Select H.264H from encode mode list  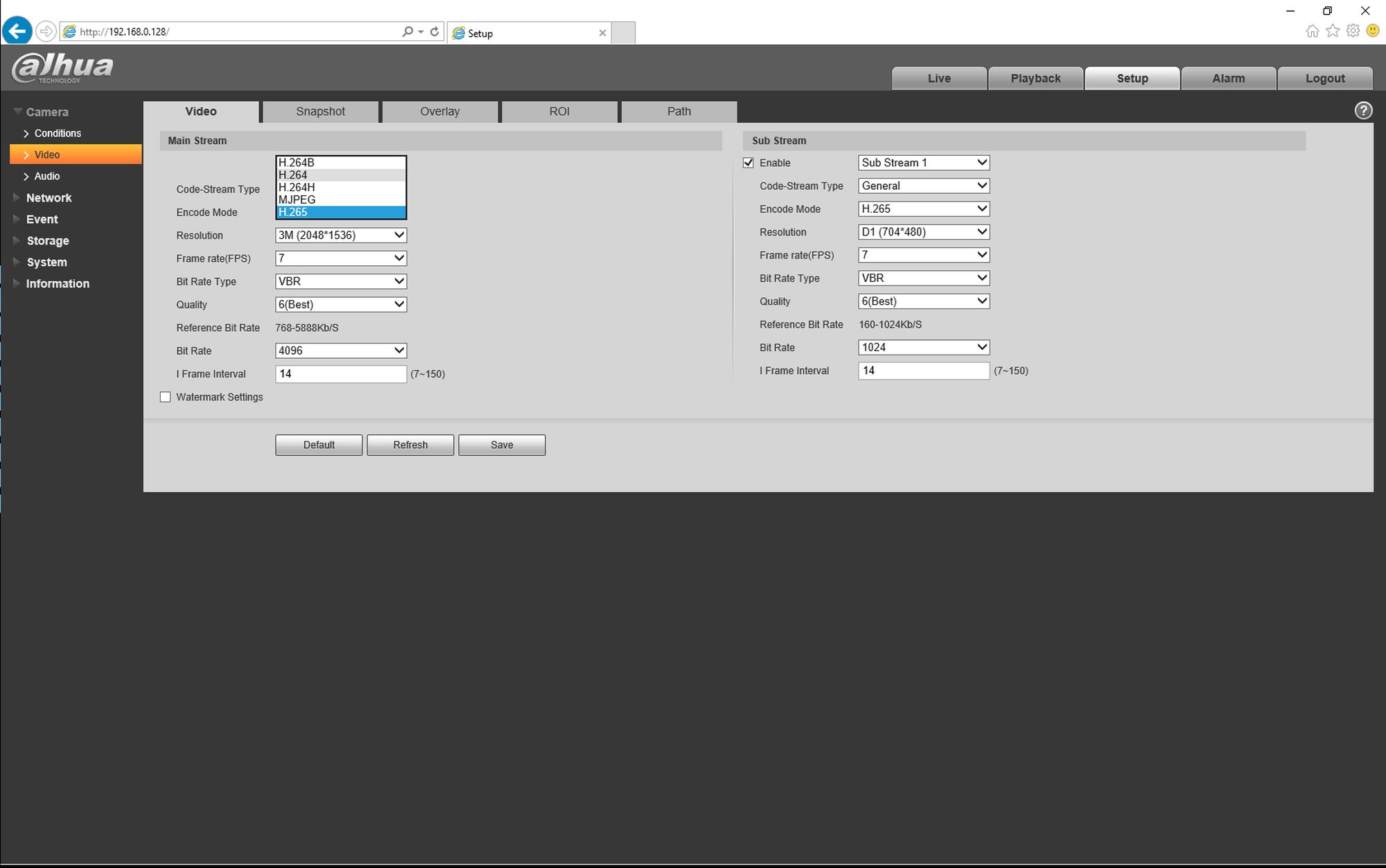click(297, 187)
